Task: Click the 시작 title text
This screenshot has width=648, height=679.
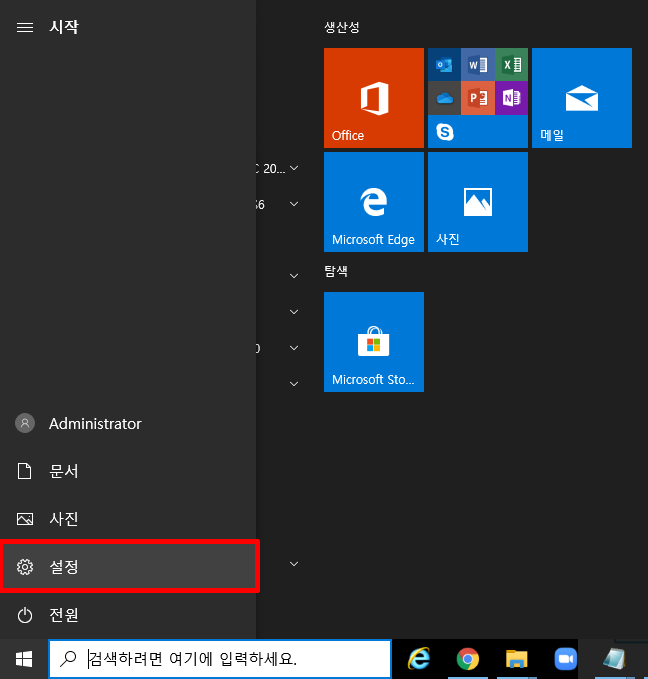Action: tap(64, 27)
